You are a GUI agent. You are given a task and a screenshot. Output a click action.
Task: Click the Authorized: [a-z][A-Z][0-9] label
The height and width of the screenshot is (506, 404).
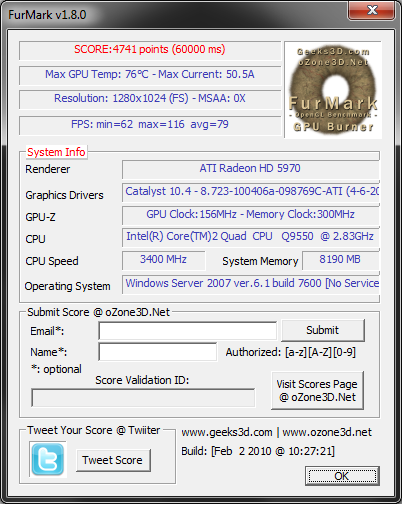tap(291, 352)
